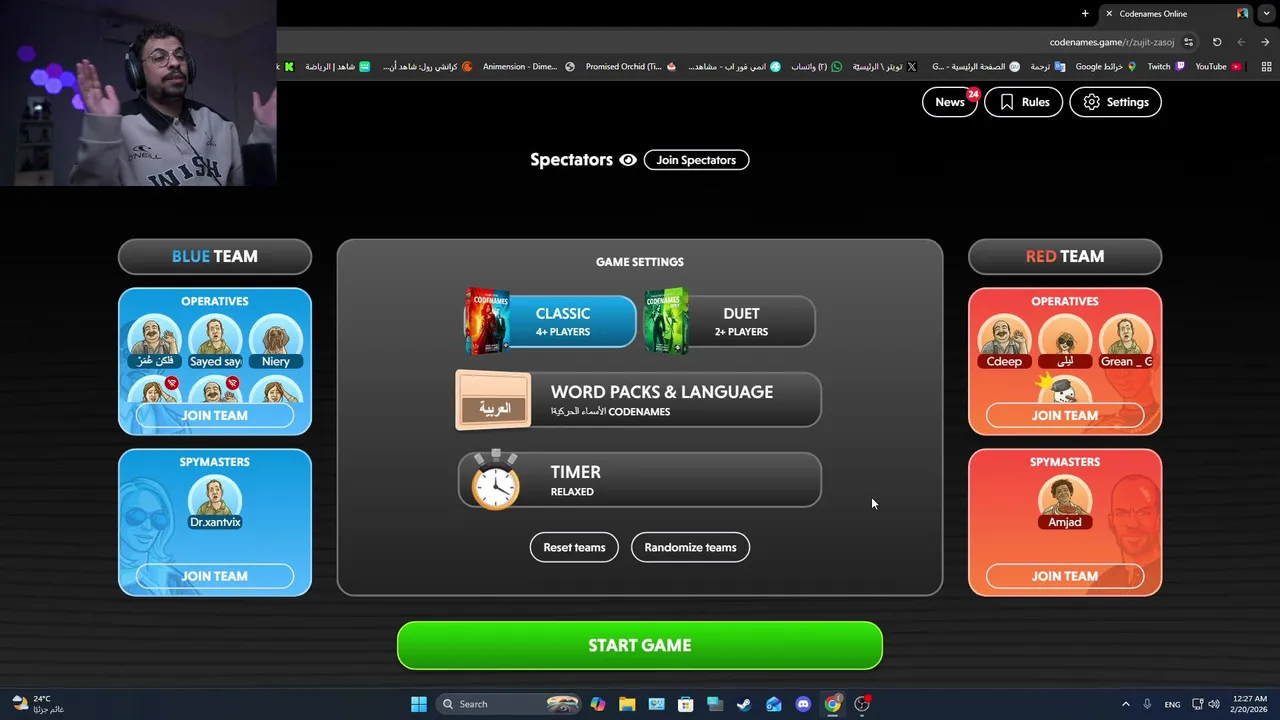The width and height of the screenshot is (1280, 720).
Task: Open the tab search dropdown arrow
Action: (1267, 14)
